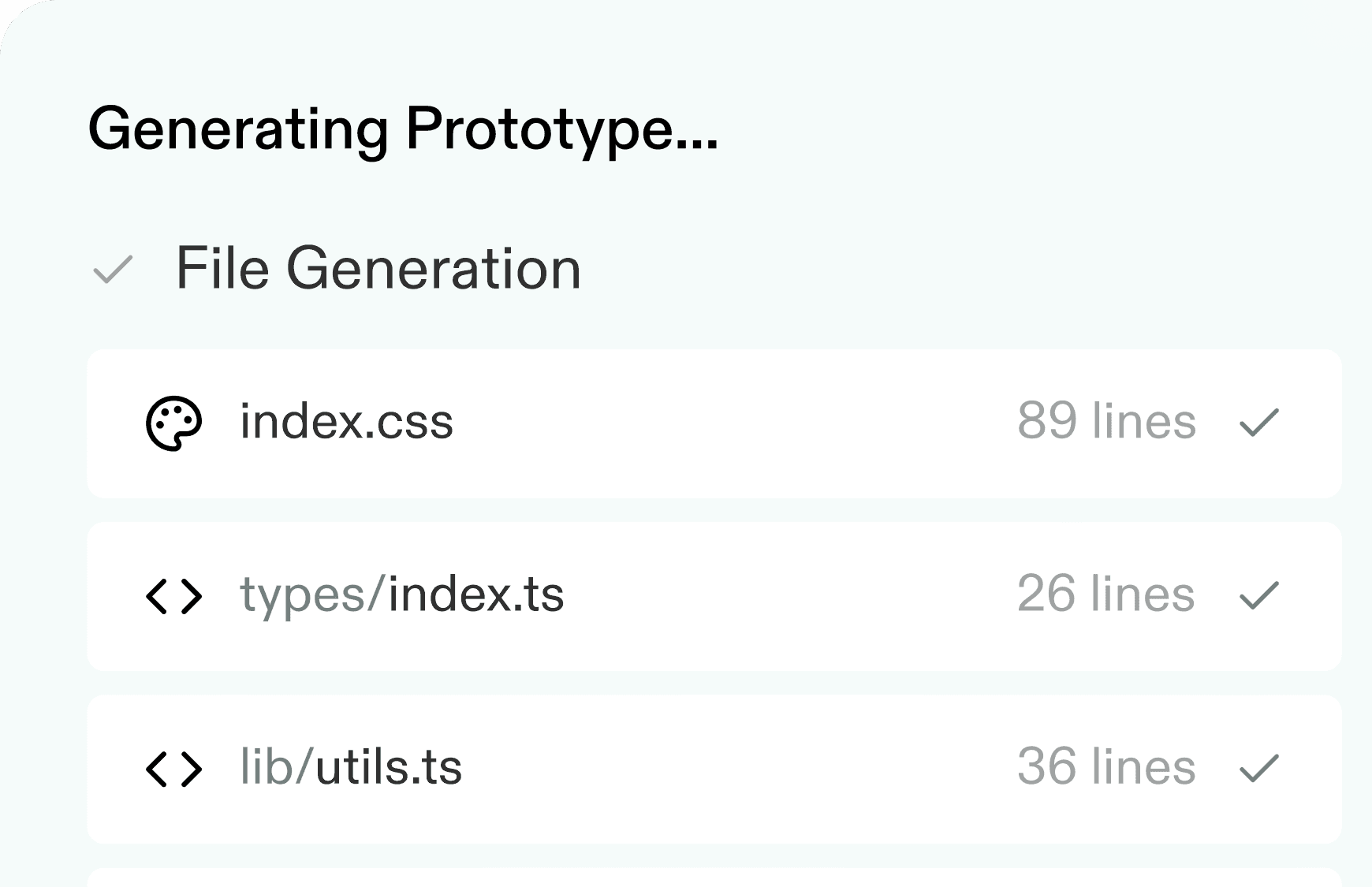This screenshot has height=887, width=1372.
Task: Click the 'types/' folder prefix text
Action: [313, 594]
